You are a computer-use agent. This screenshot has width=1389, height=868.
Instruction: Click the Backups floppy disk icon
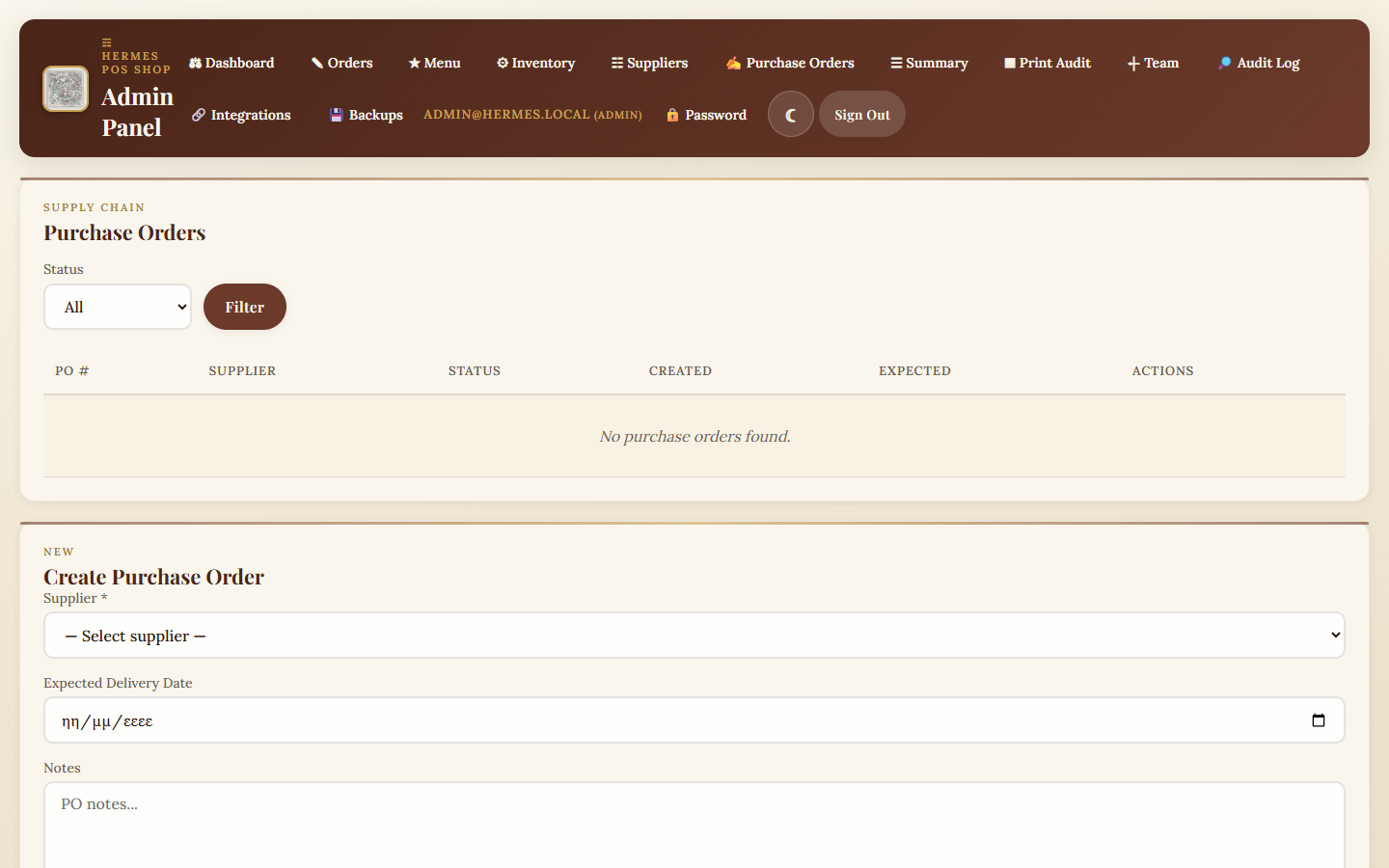[x=336, y=114]
